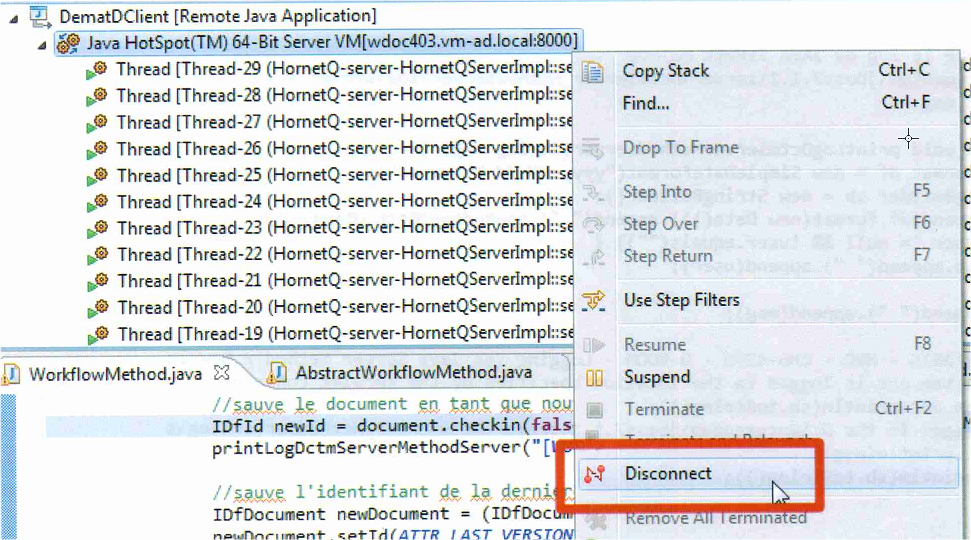Click the Thread-29 running thread icon
The width and height of the screenshot is (971, 540).
(97, 70)
